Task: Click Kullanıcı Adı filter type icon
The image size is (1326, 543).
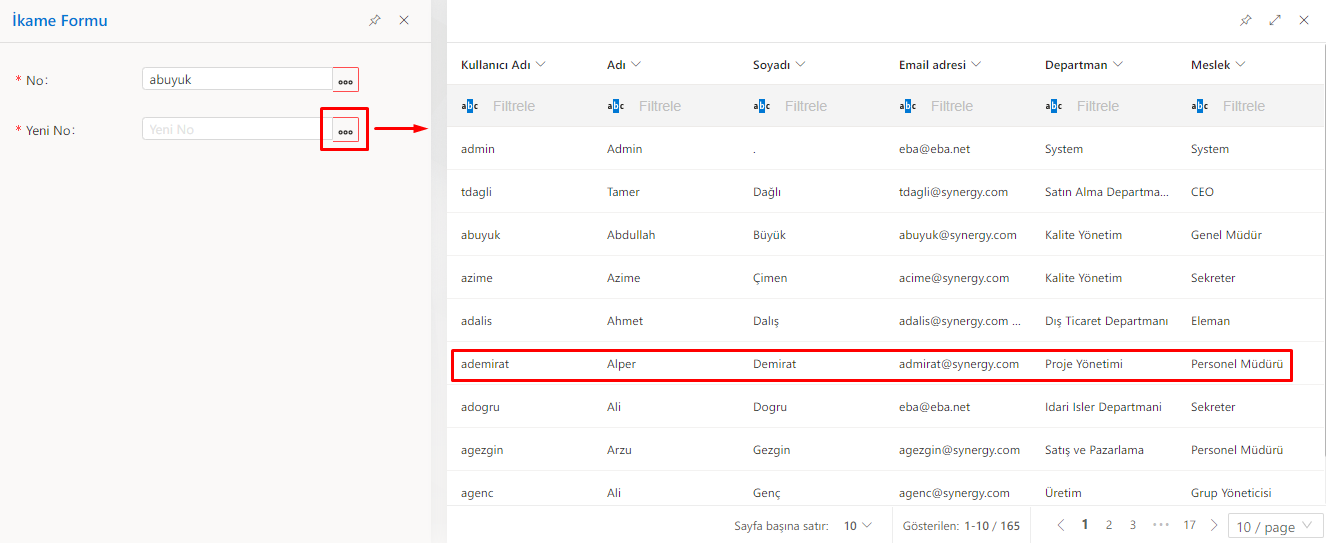Action: click(470, 106)
